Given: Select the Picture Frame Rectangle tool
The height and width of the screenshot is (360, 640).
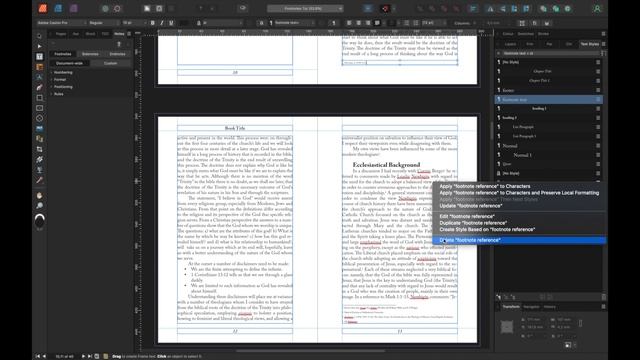Looking at the screenshot, I should (x=39, y=108).
